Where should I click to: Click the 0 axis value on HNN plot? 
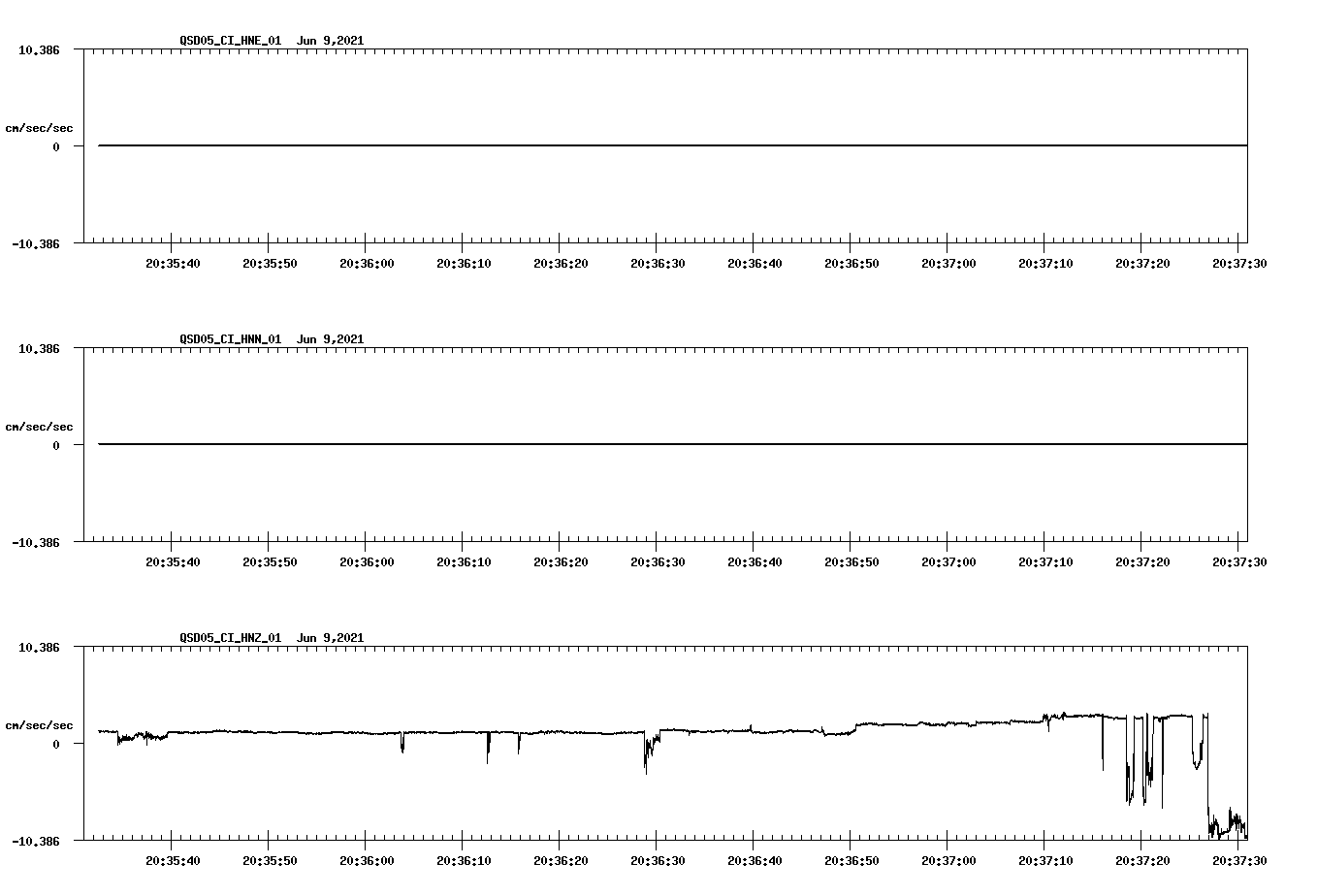(x=56, y=445)
